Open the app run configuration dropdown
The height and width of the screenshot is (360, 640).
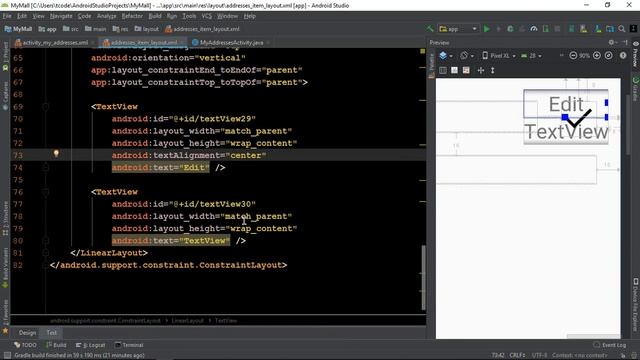458,29
